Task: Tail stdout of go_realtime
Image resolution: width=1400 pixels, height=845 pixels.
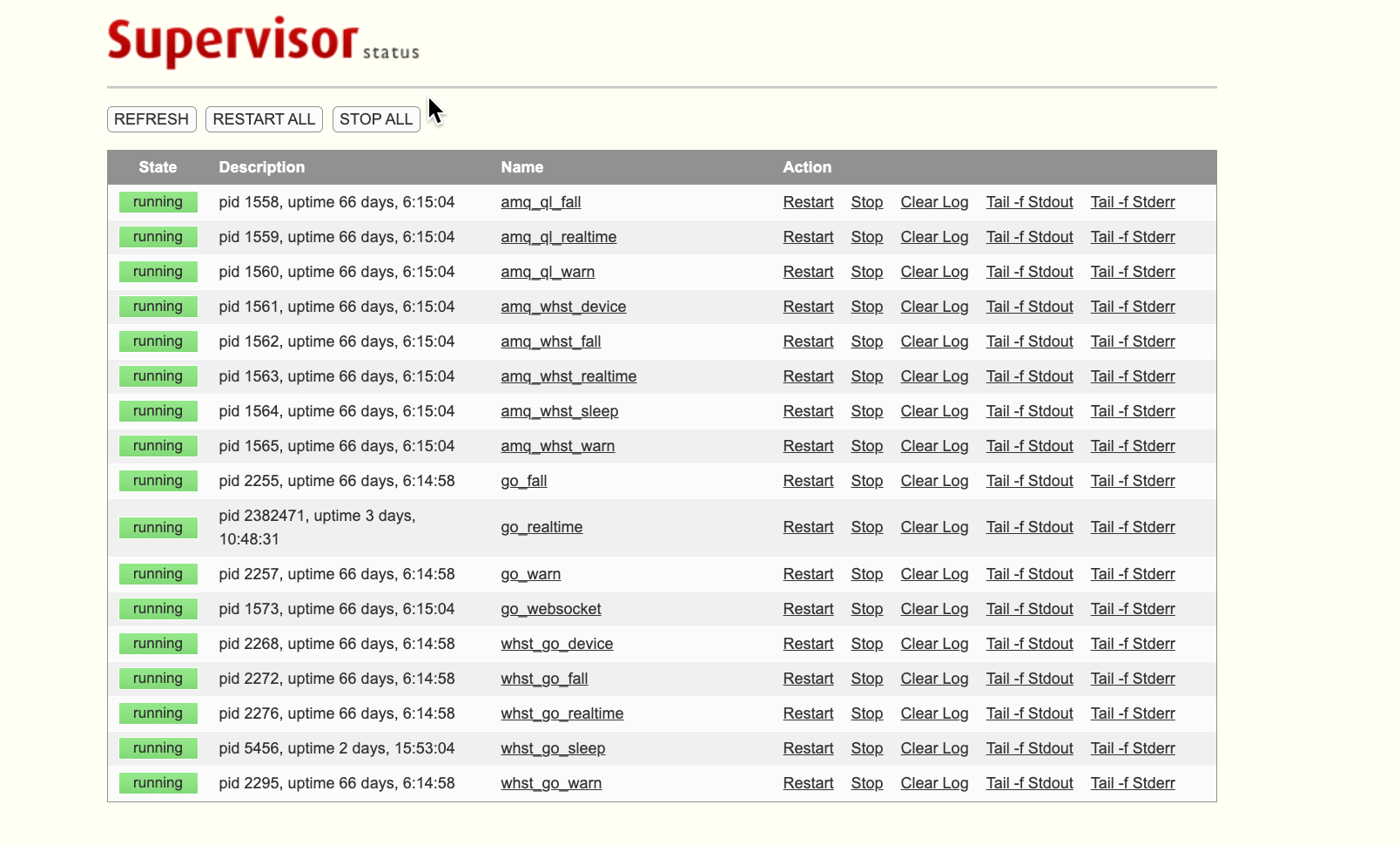Action: pyautogui.click(x=1029, y=527)
